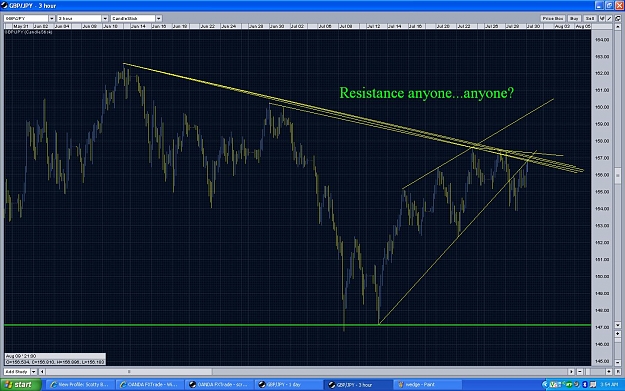Viewport: 625px width, 391px height.
Task: Click the Jul 12 date on time axis
Action: tap(373, 26)
